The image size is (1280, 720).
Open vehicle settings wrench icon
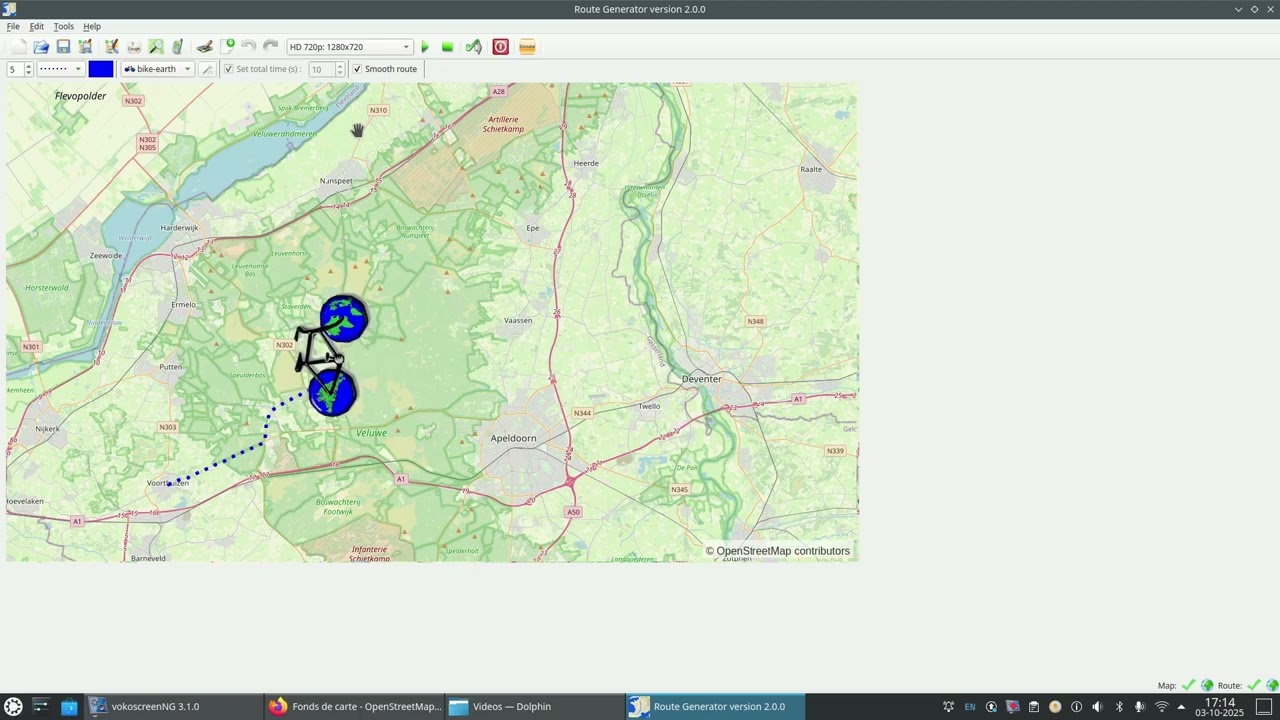coord(207,69)
